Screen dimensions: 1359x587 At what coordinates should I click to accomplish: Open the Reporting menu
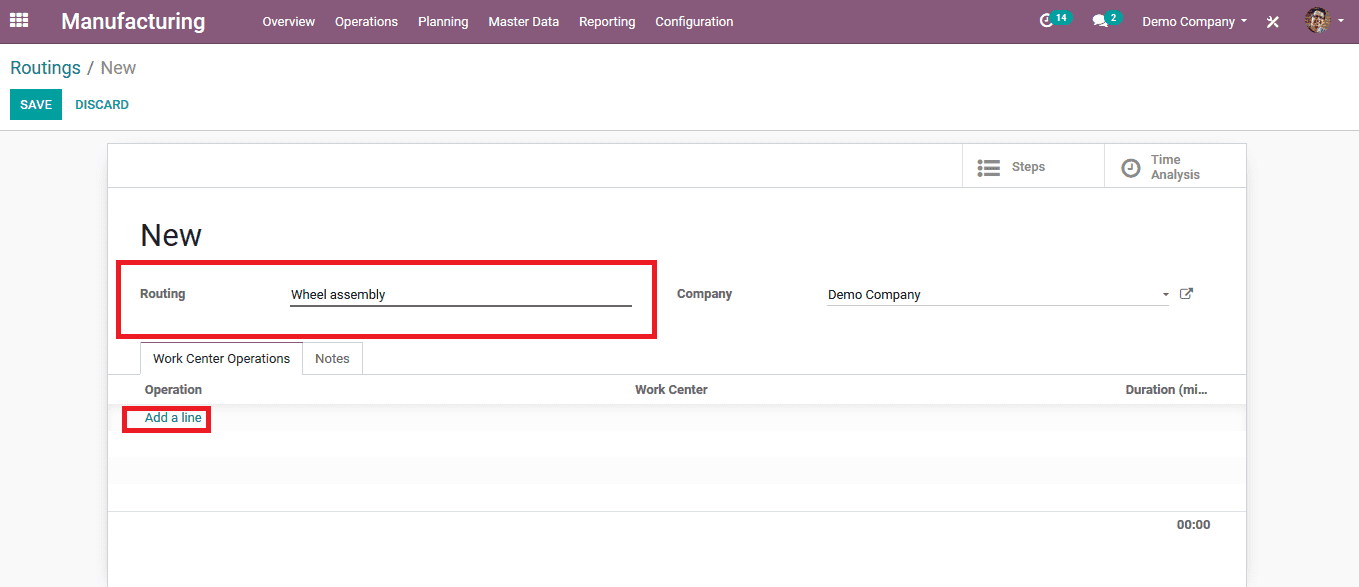(x=607, y=21)
